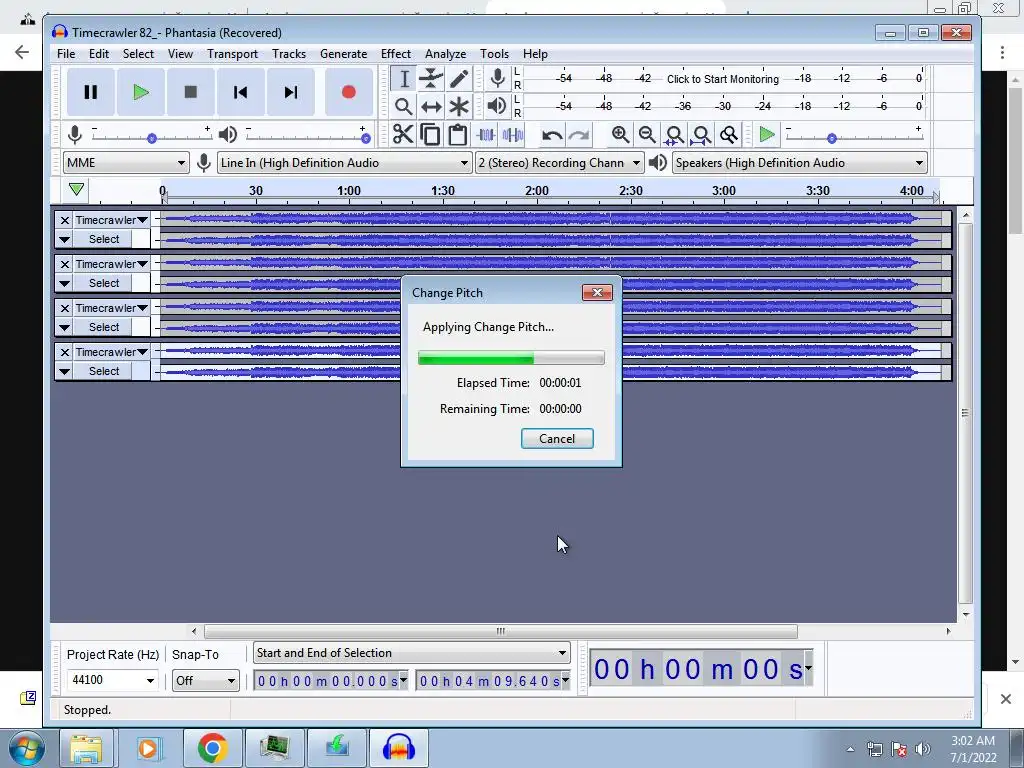1024x768 pixels.
Task: Select the Envelope tool
Action: click(x=431, y=79)
